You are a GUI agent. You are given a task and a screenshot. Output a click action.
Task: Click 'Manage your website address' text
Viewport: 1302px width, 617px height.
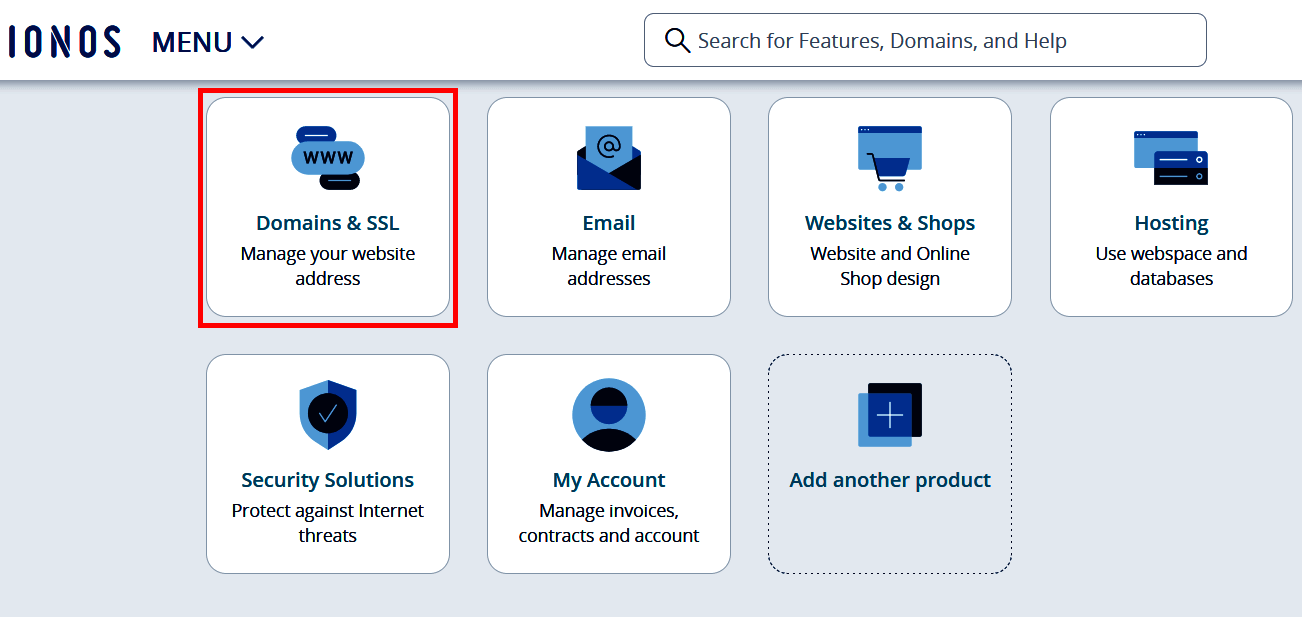328,266
